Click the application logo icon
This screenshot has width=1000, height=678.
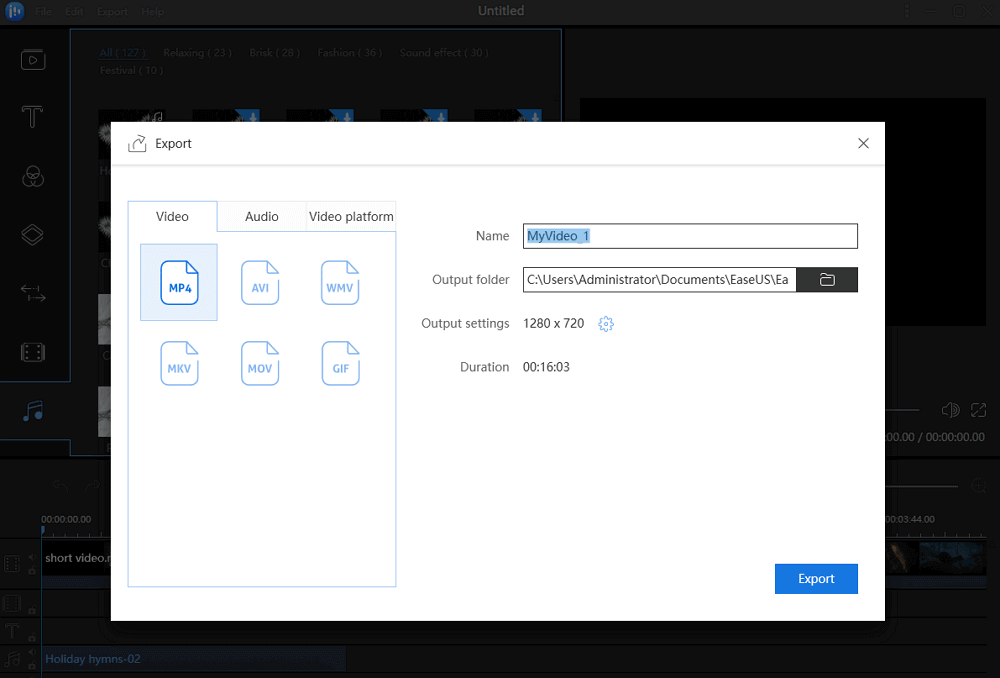15,11
